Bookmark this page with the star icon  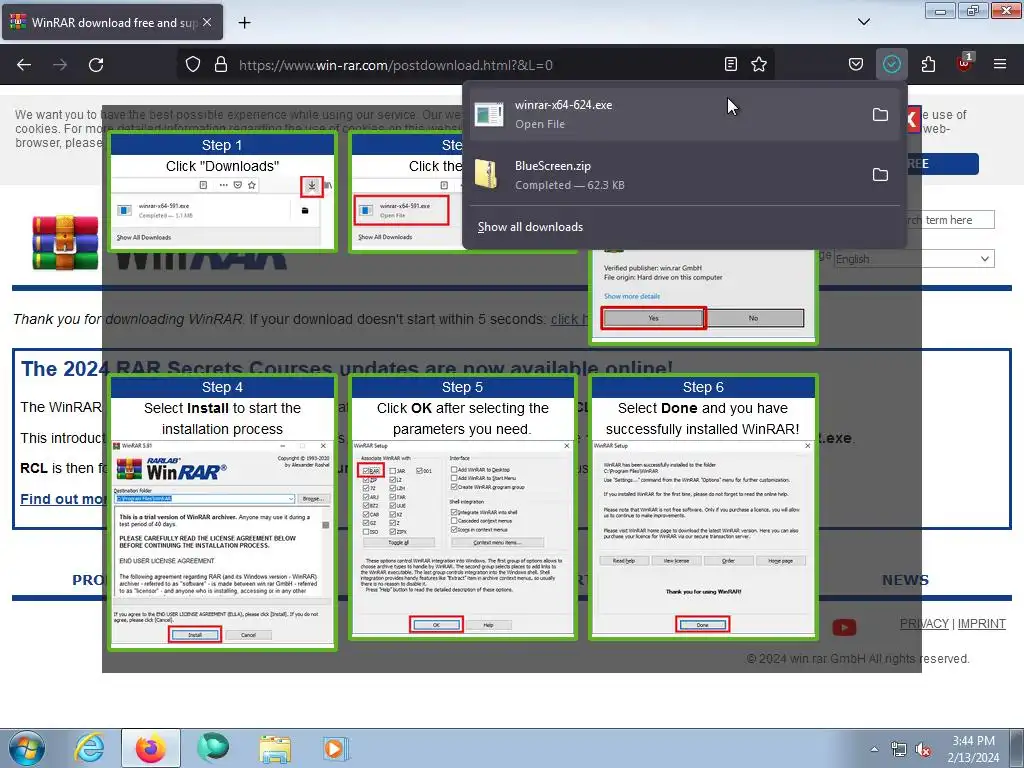759,64
